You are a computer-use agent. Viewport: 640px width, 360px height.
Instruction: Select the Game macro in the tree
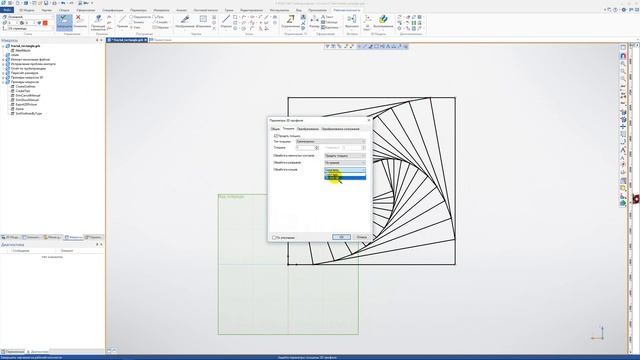(20, 109)
